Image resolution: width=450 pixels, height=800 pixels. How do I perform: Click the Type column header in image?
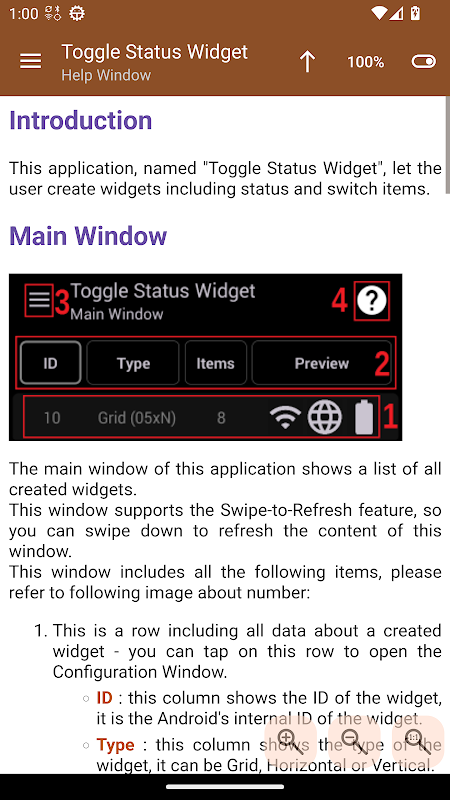(x=133, y=363)
